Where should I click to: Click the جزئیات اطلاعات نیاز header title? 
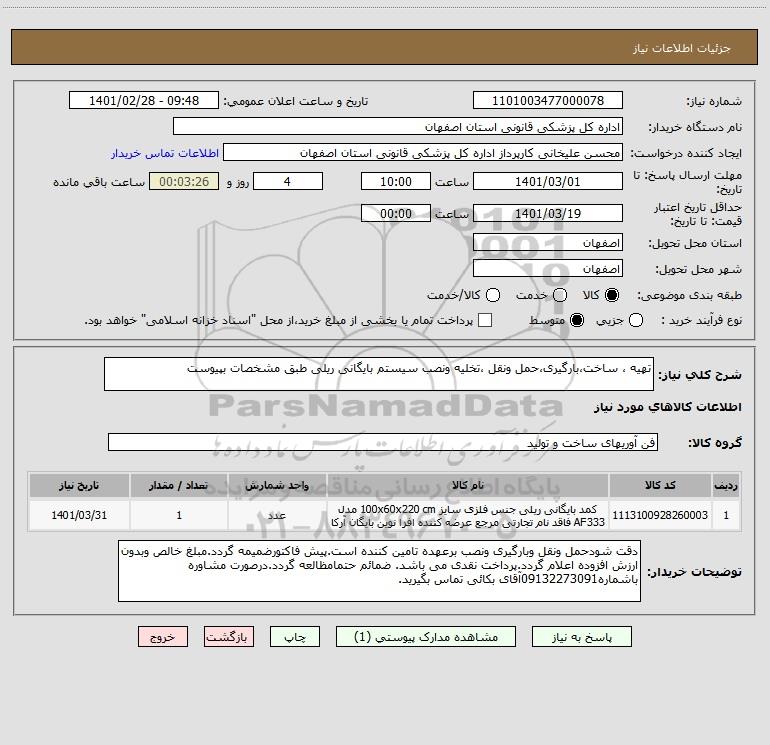point(681,48)
